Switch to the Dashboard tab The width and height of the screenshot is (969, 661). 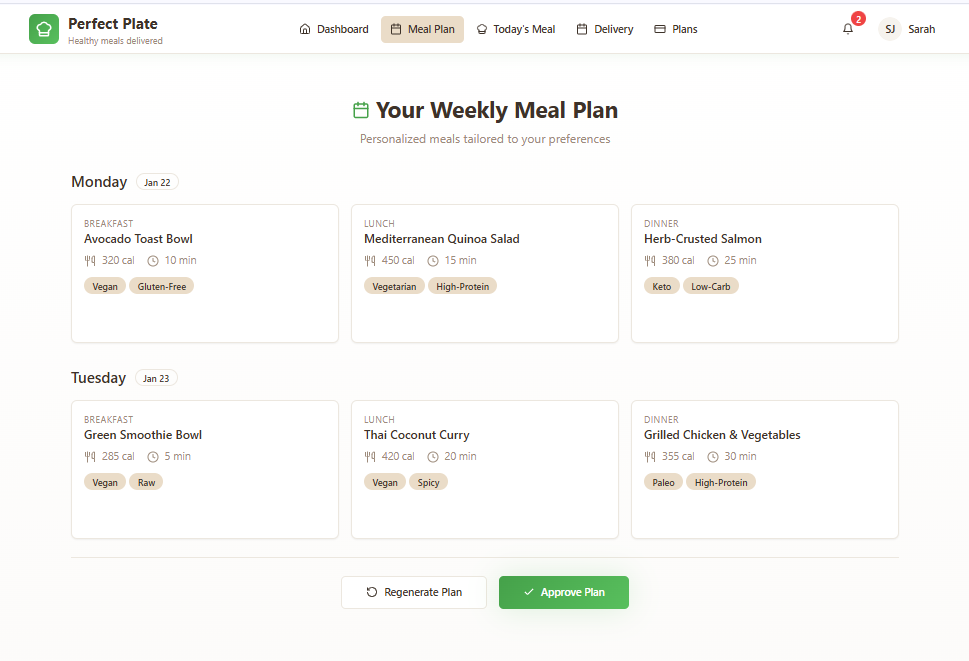click(334, 29)
